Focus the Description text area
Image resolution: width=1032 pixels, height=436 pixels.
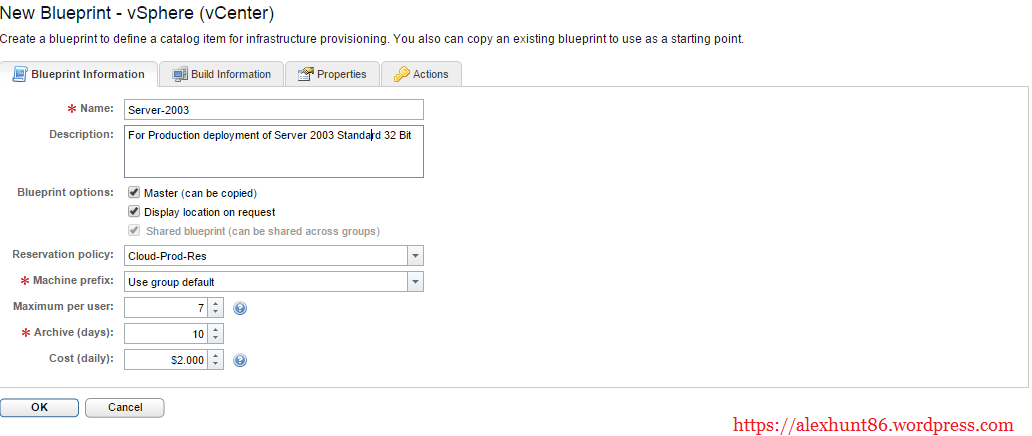click(x=273, y=151)
